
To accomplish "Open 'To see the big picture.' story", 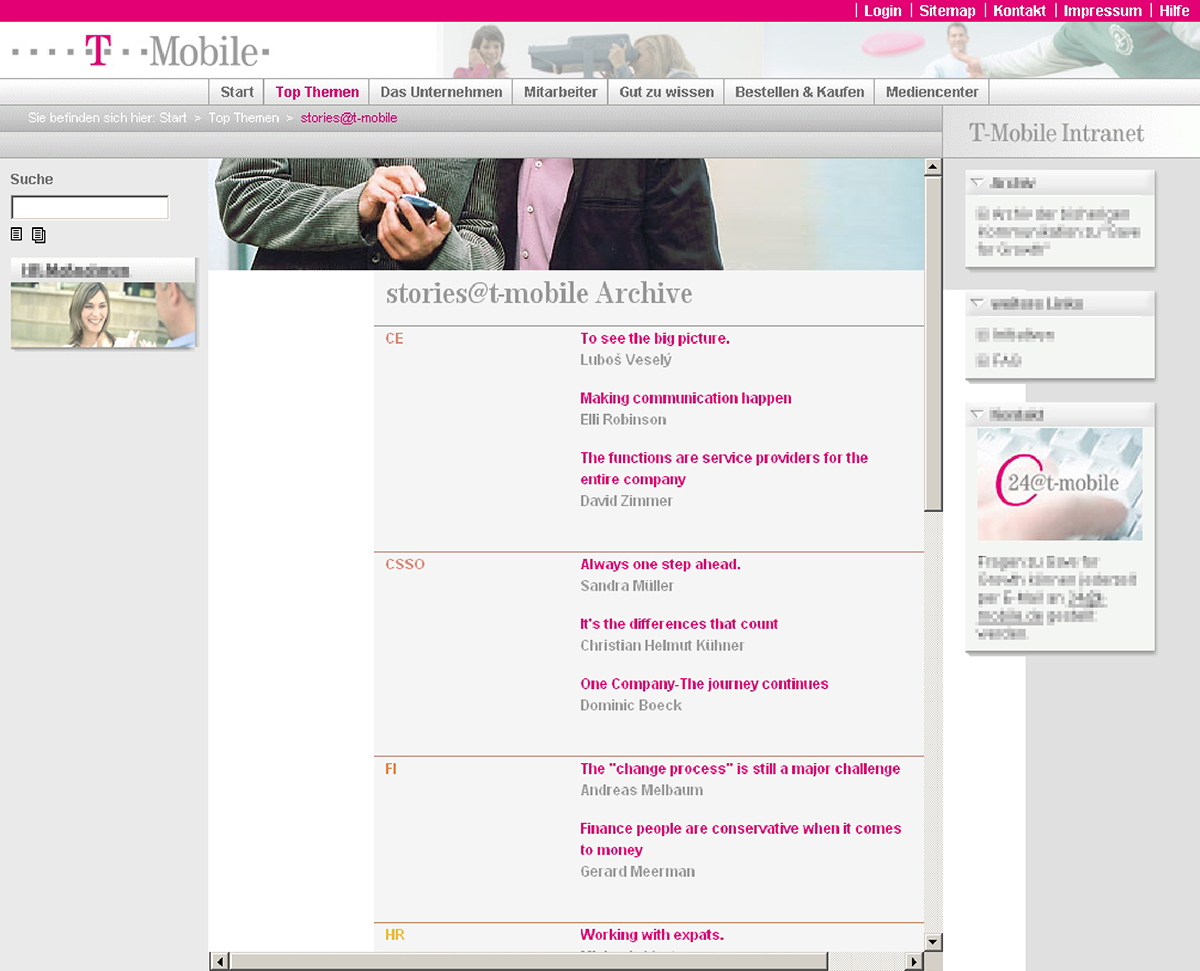I will (654, 338).
